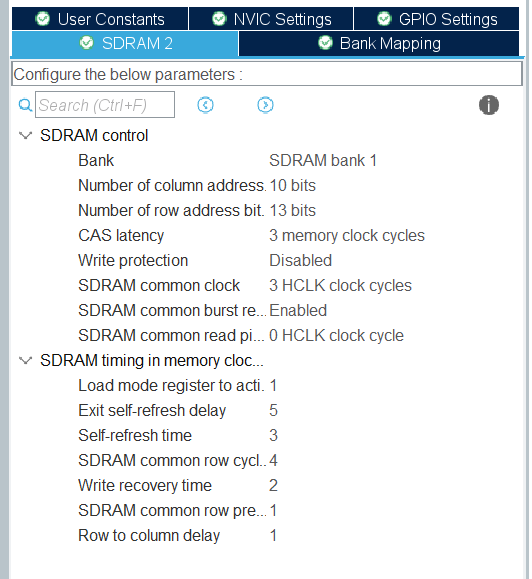Collapse the SDRAM control section
The width and height of the screenshot is (532, 579).
click(x=25, y=136)
